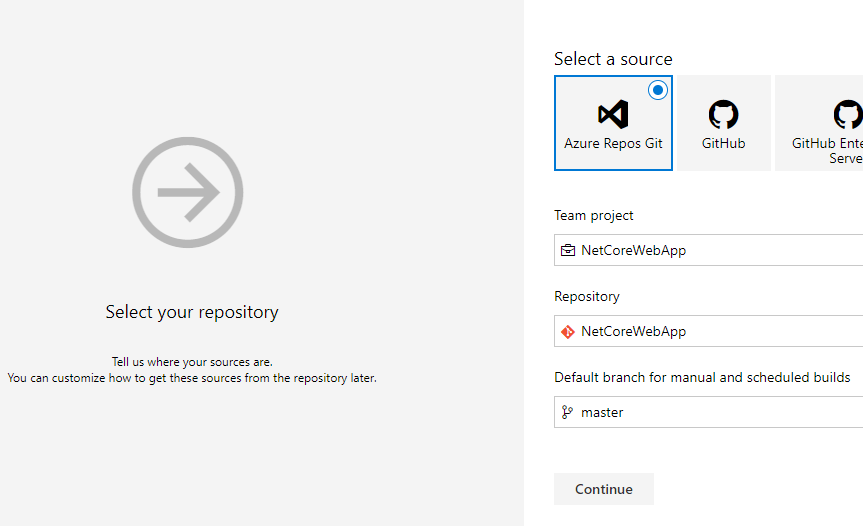863x526 pixels.
Task: Click the large circled arrow icon
Action: pos(188,192)
